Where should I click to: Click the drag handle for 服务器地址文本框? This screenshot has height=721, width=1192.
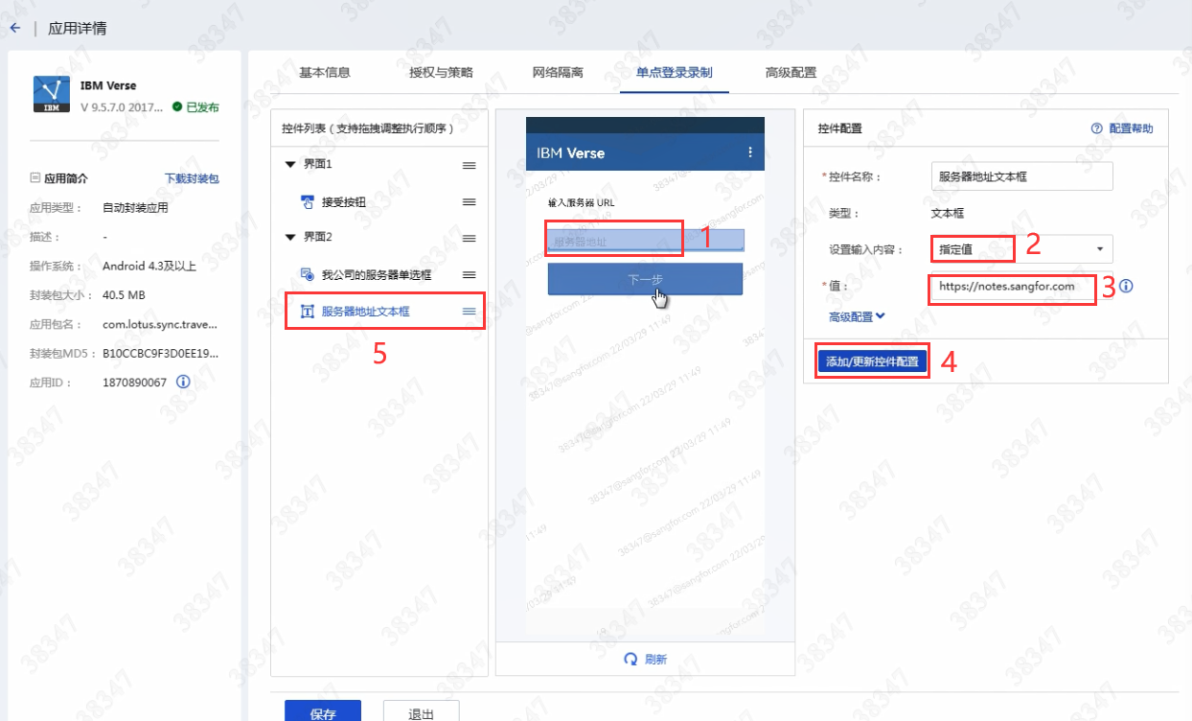[469, 311]
